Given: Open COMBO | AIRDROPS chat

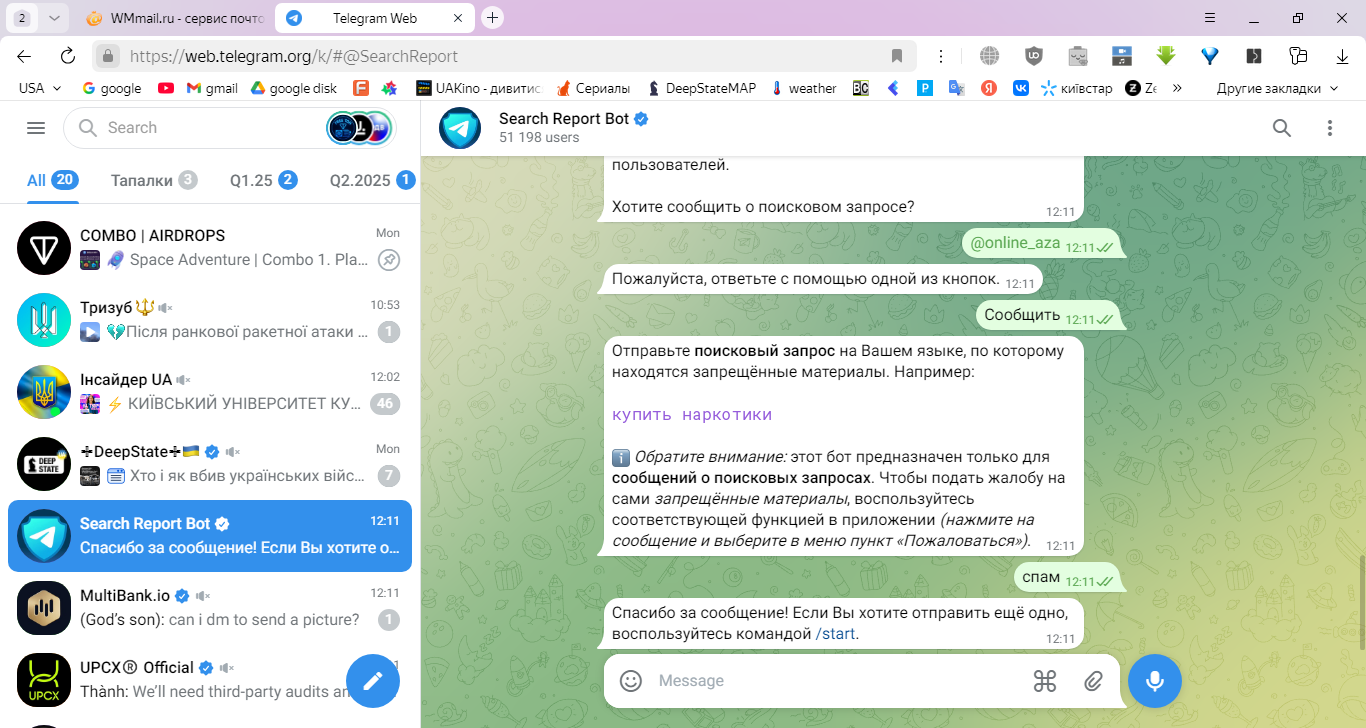Looking at the screenshot, I should coord(210,248).
